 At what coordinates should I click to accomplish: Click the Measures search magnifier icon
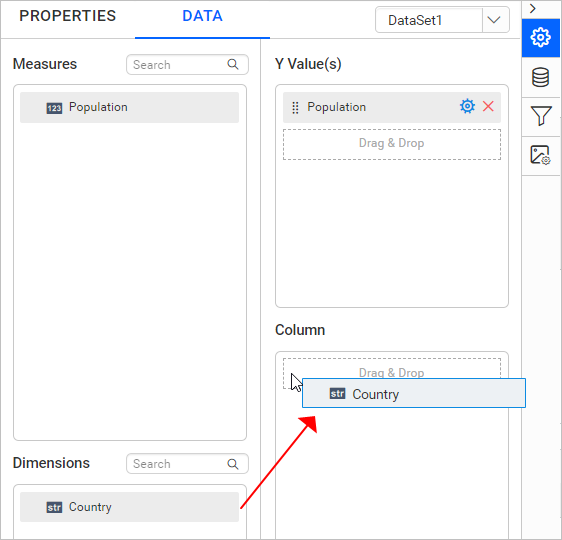pos(233,64)
